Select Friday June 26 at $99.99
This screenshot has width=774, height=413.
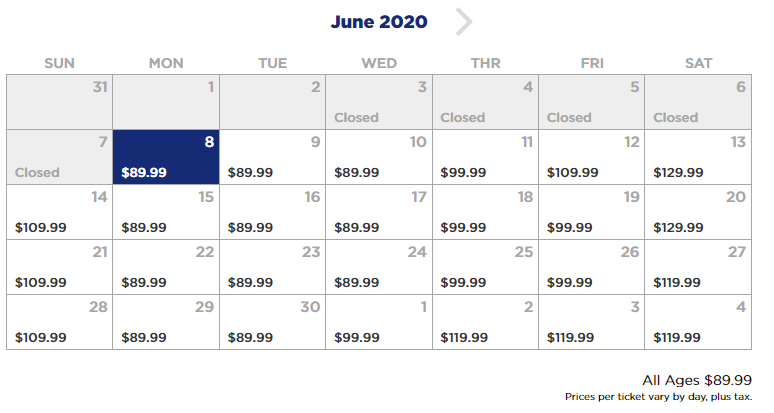click(x=591, y=267)
